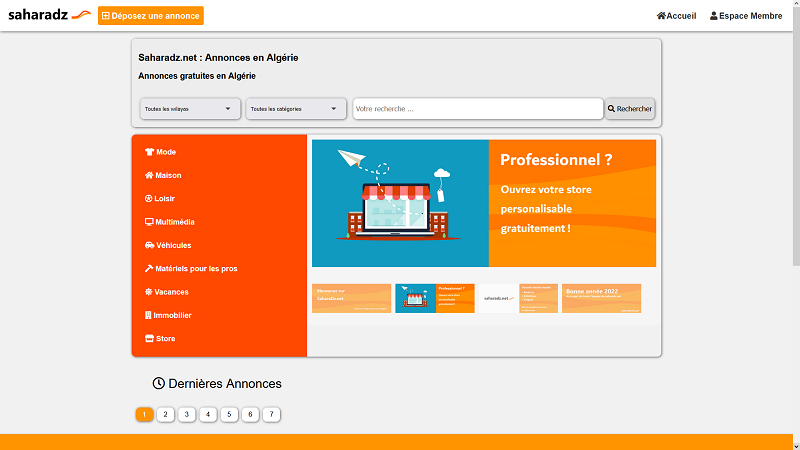Select the saharadz.net logo slide thumbnail
The width and height of the screenshot is (800, 450).
point(518,298)
